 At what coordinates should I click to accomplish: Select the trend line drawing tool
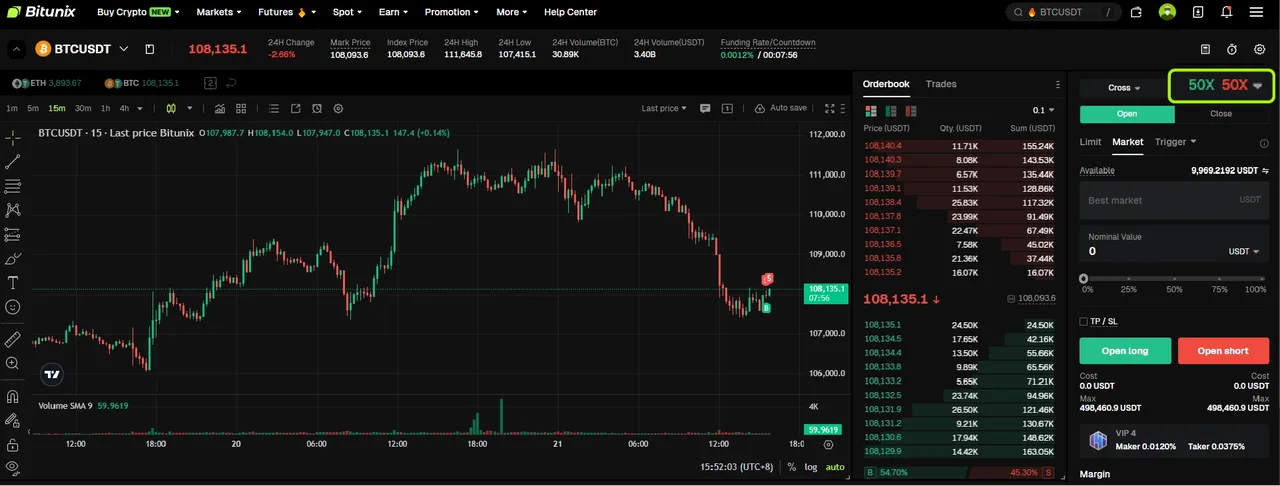pos(13,161)
